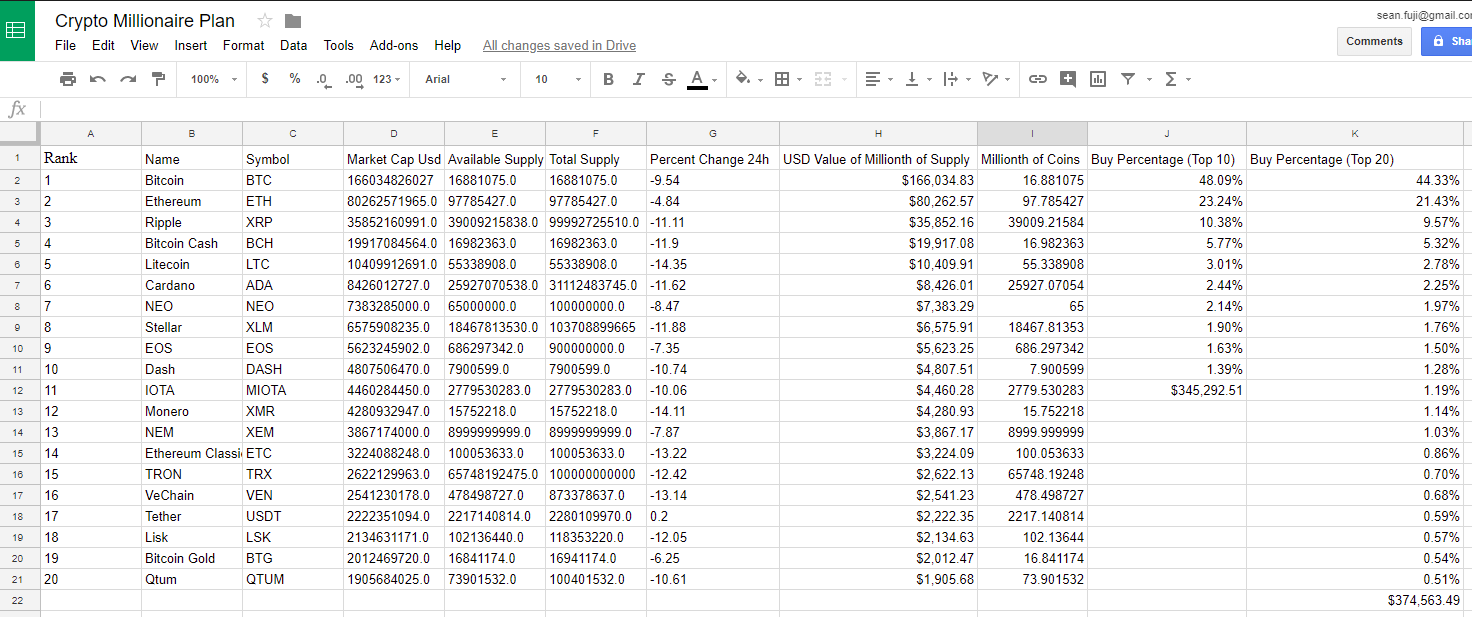Select the QTUM symbol cell
1472x617 pixels.
pos(293,579)
